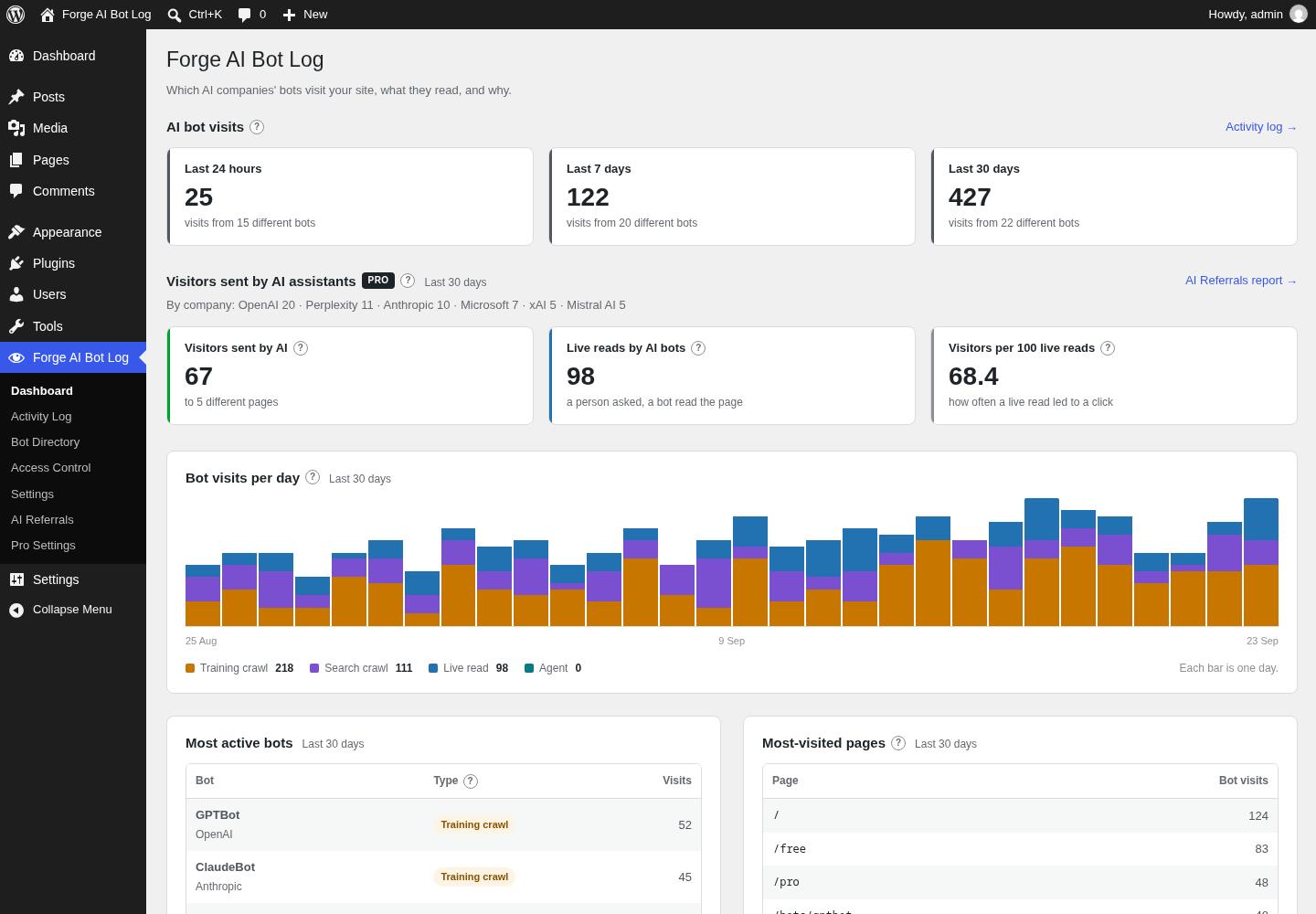Click the Posts pushpin icon
The image size is (1316, 914).
[16, 97]
